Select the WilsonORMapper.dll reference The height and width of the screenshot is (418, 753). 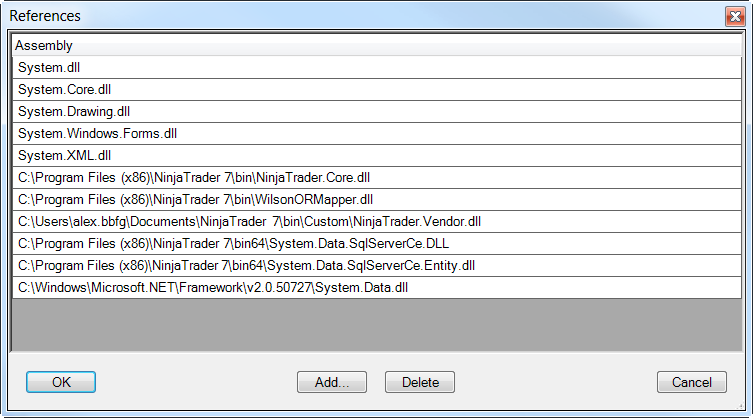coord(377,200)
